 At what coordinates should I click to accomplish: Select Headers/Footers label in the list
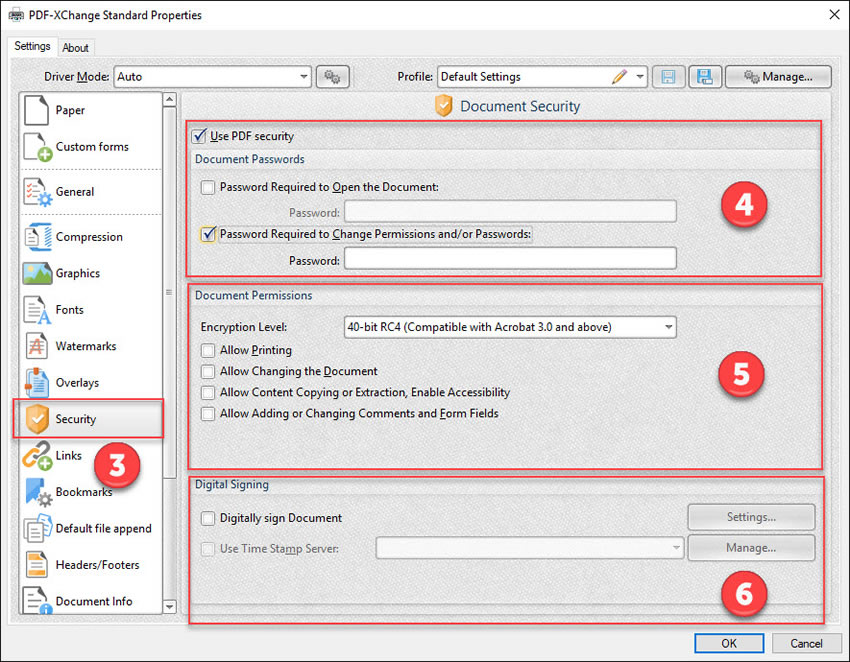tap(97, 564)
